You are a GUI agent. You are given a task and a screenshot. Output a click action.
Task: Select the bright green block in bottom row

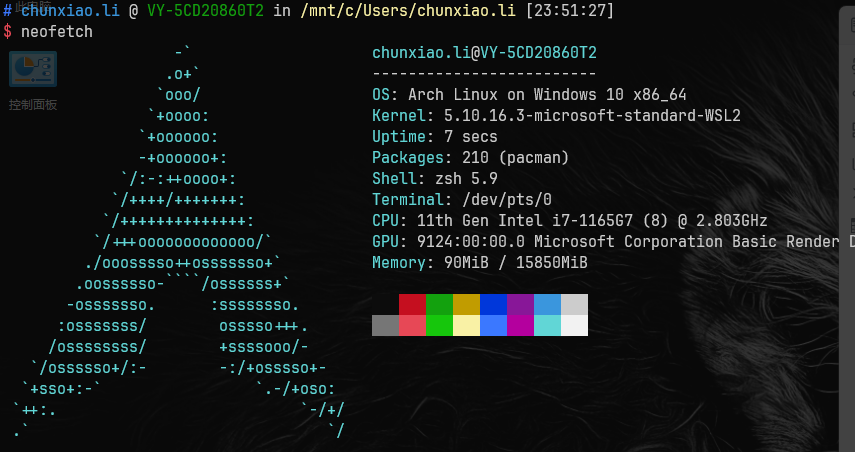click(439, 326)
